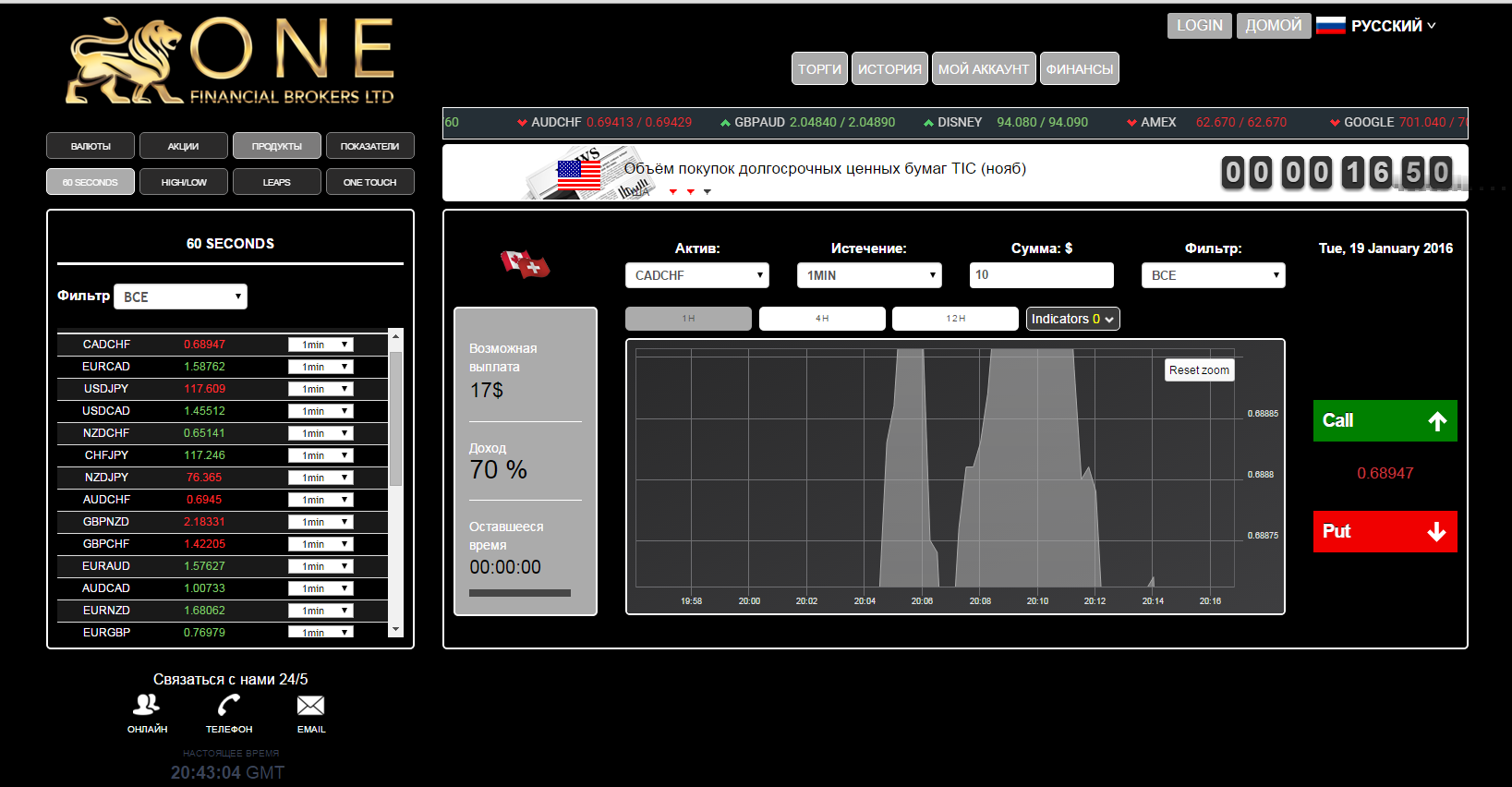The image size is (1512, 787).
Task: Open the 1min dropdown for CADCHF row
Action: coord(321,345)
